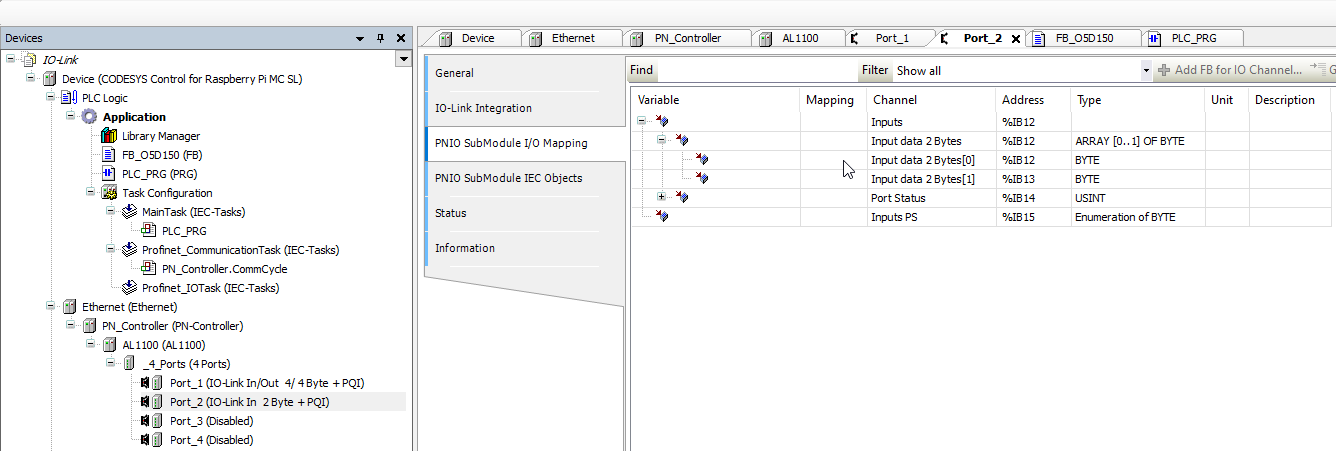This screenshot has height=451, width=1336.
Task: Collapse the Ethernet (Ethernet) tree node
Action: coord(51,307)
